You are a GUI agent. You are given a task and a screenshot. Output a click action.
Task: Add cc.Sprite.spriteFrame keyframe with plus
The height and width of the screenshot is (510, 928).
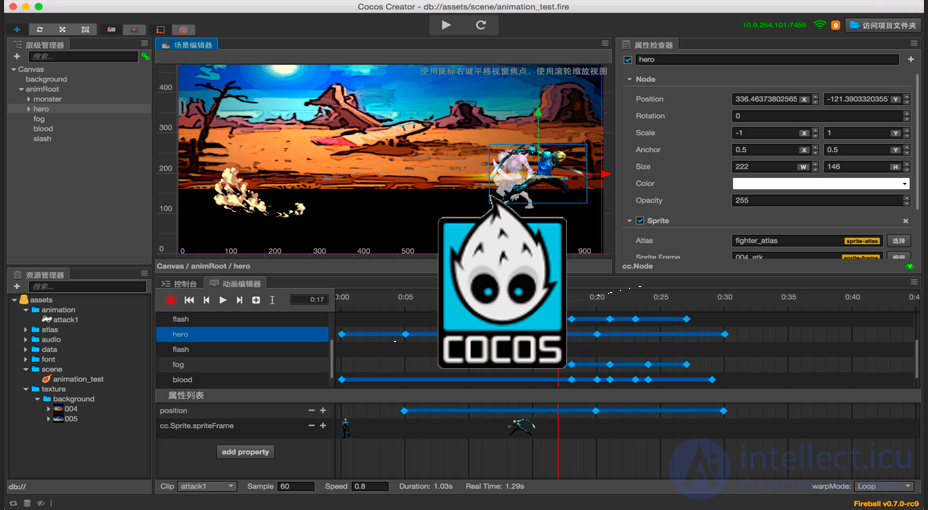323,425
